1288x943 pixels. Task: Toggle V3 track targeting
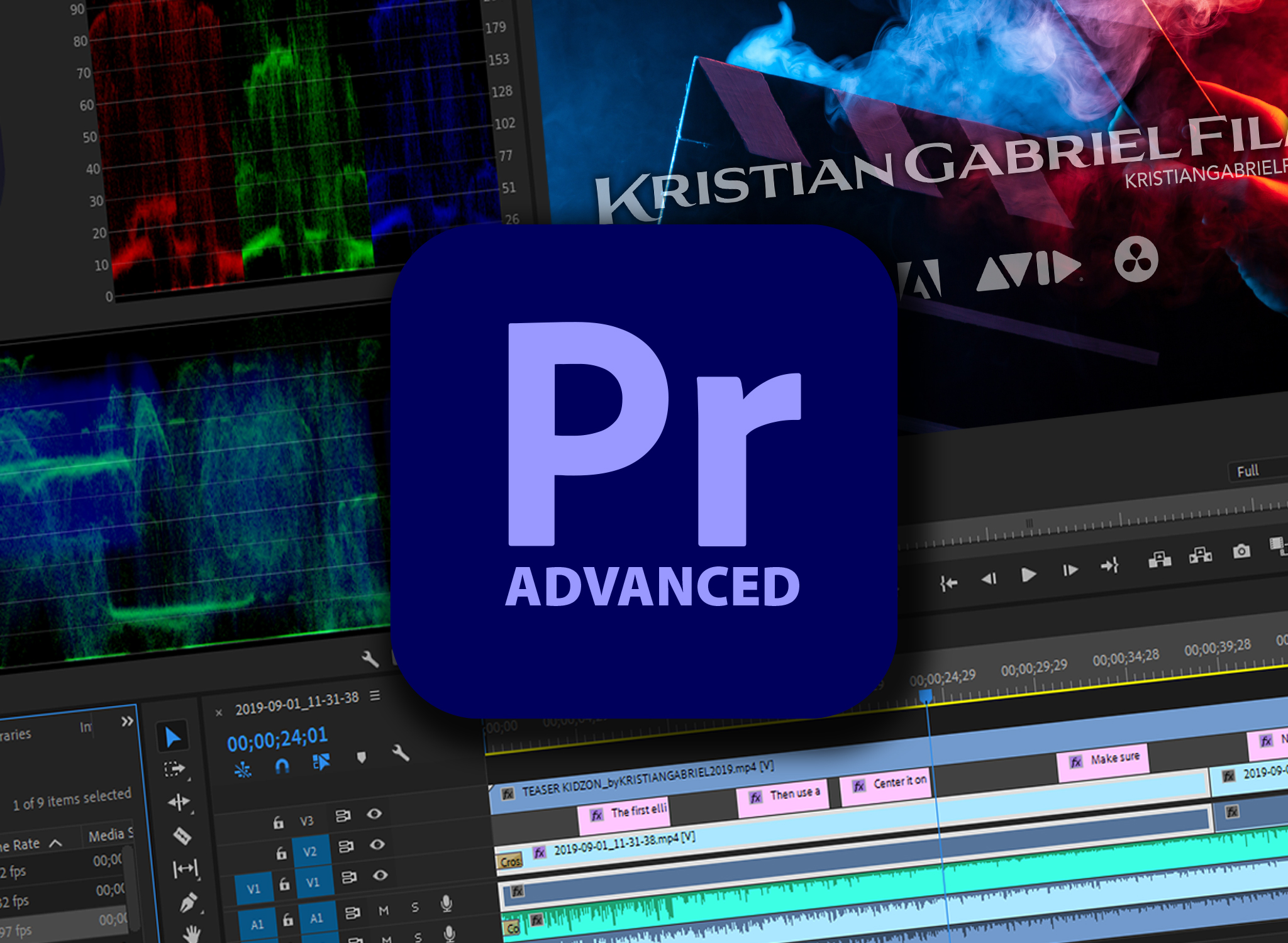pyautogui.click(x=306, y=821)
